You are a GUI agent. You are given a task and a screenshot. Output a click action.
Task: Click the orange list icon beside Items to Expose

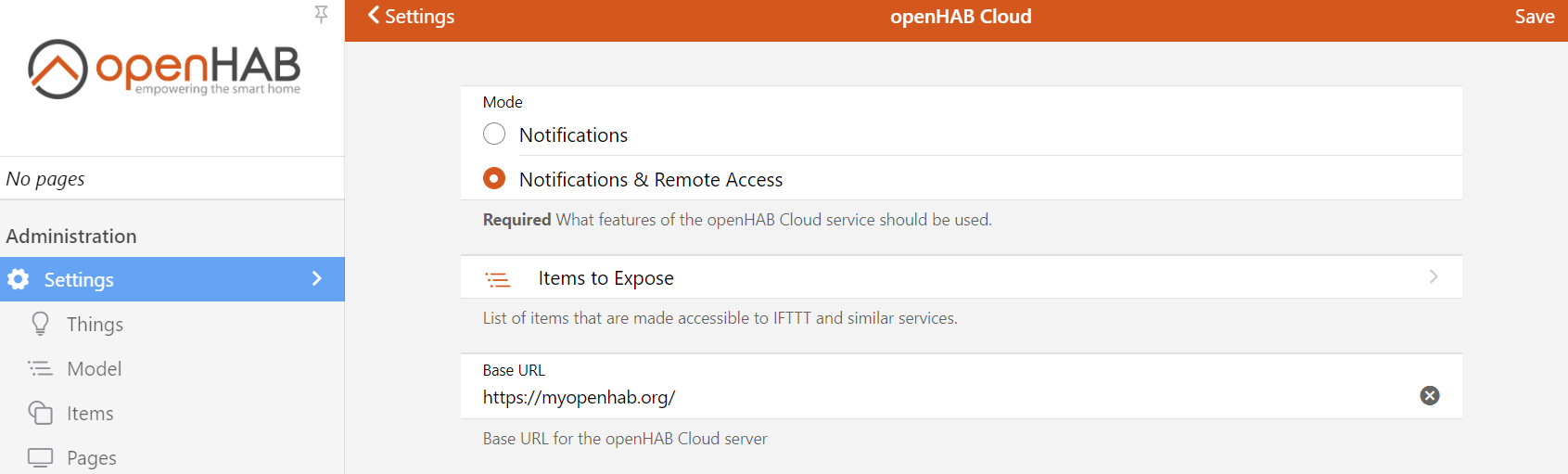(498, 278)
